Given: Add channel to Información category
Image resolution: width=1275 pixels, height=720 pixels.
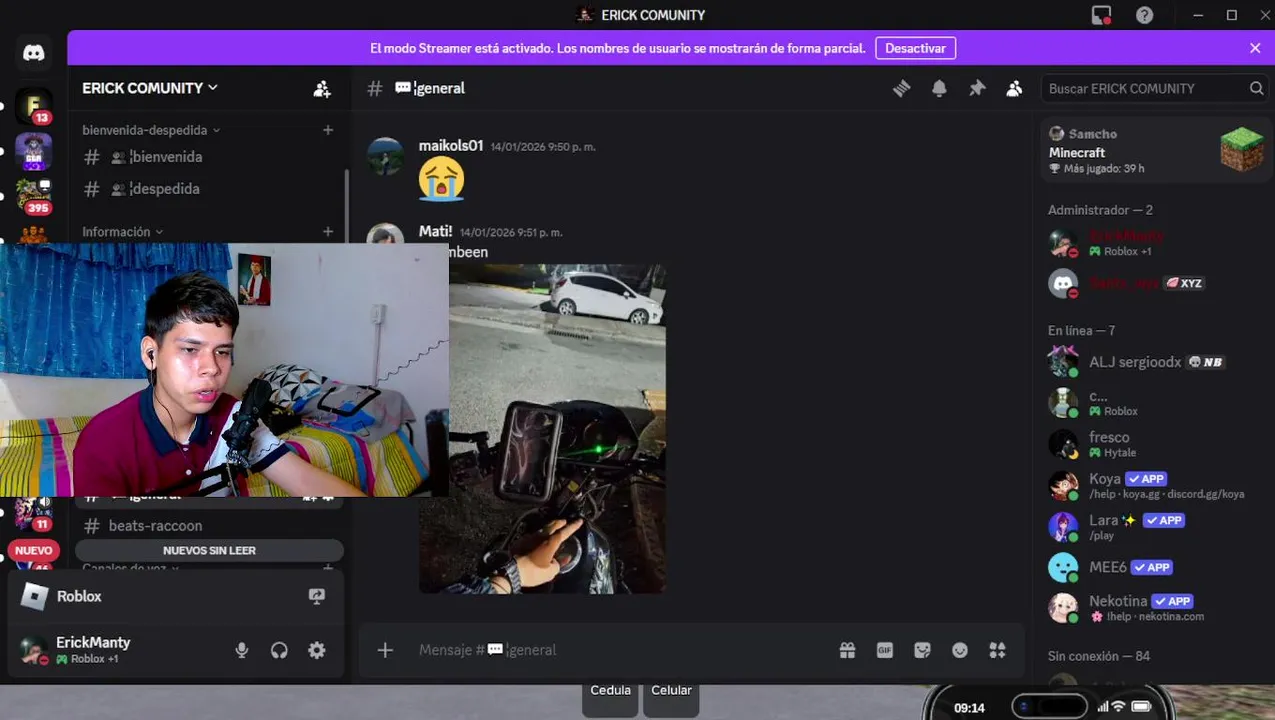Looking at the screenshot, I should point(328,232).
